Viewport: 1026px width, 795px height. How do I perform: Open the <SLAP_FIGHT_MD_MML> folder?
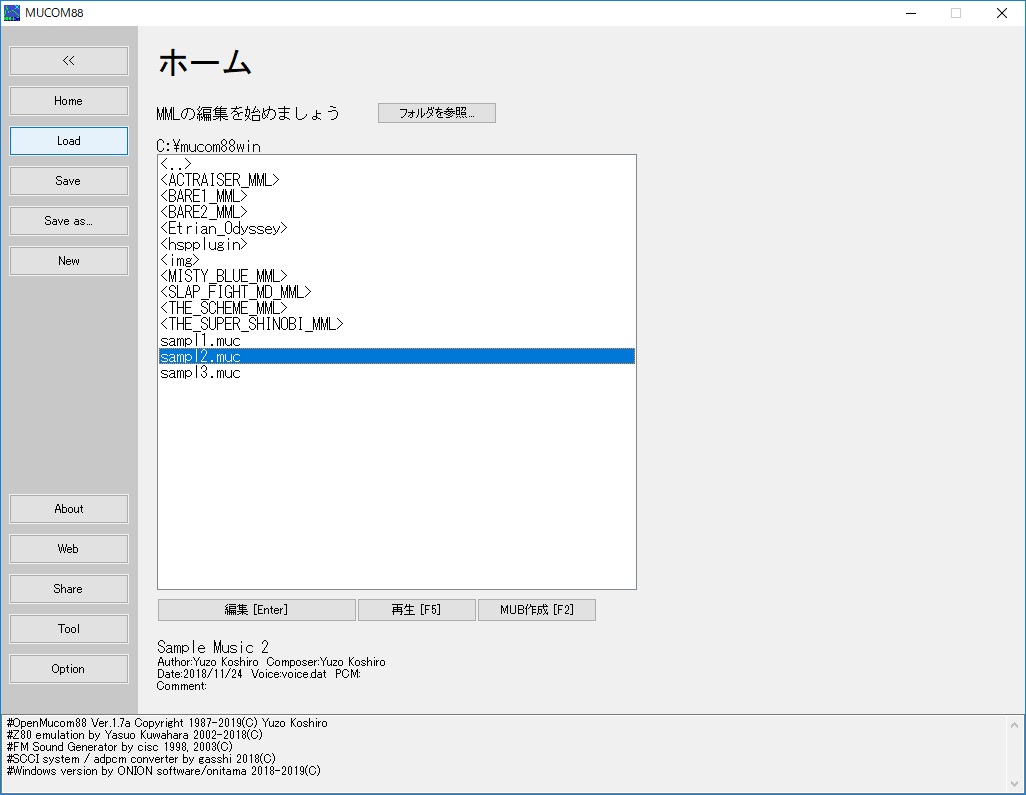coord(397,292)
